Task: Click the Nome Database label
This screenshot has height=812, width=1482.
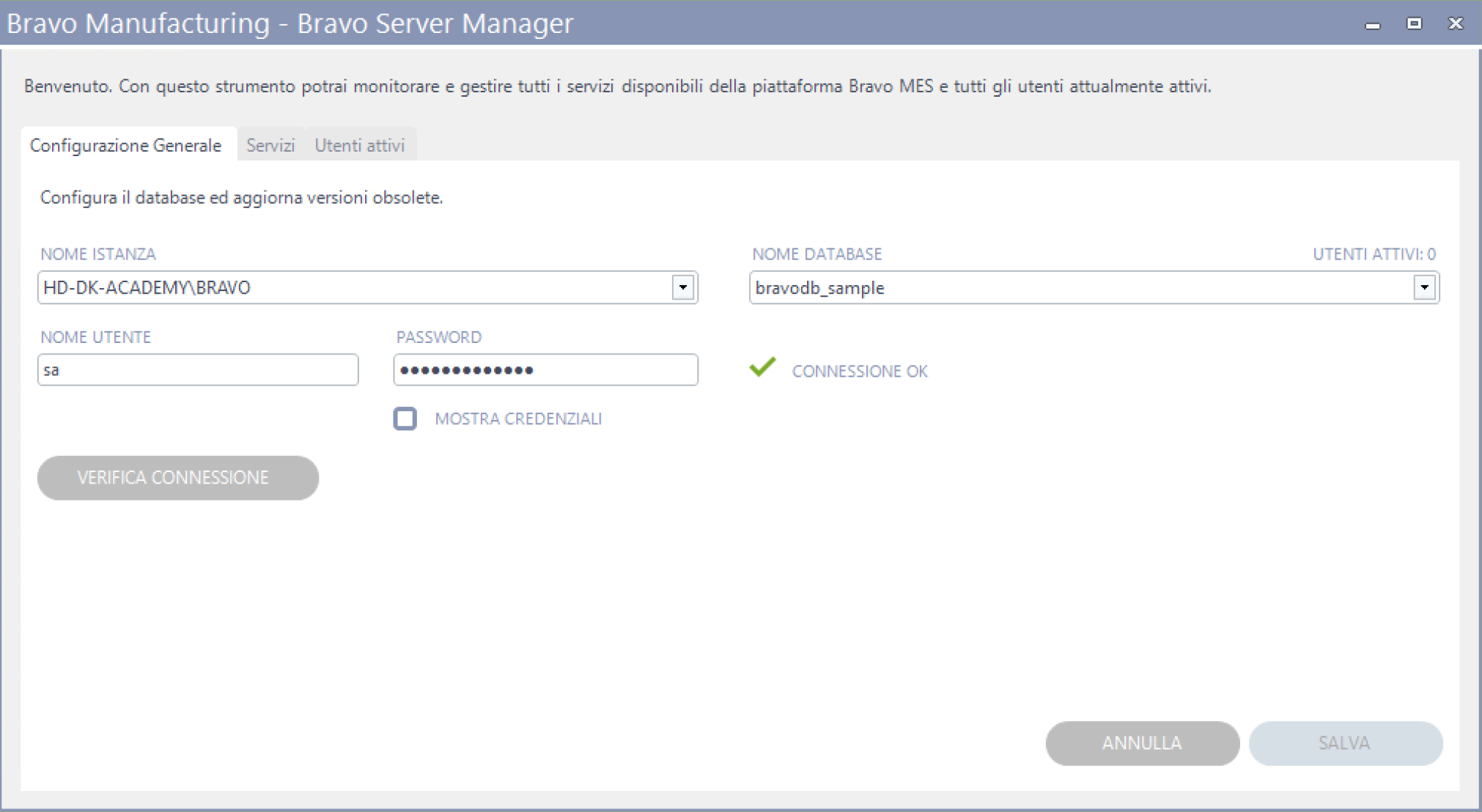Action: [817, 254]
